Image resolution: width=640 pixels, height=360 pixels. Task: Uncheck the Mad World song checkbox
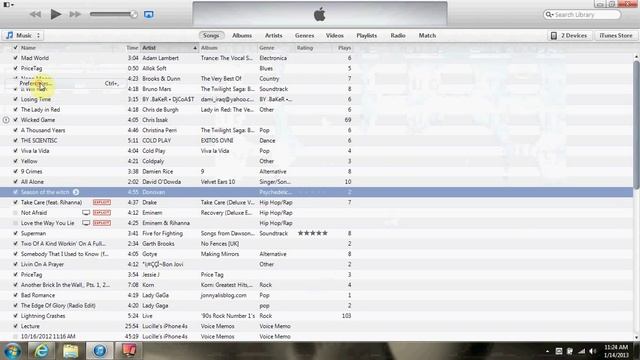[x=16, y=58]
